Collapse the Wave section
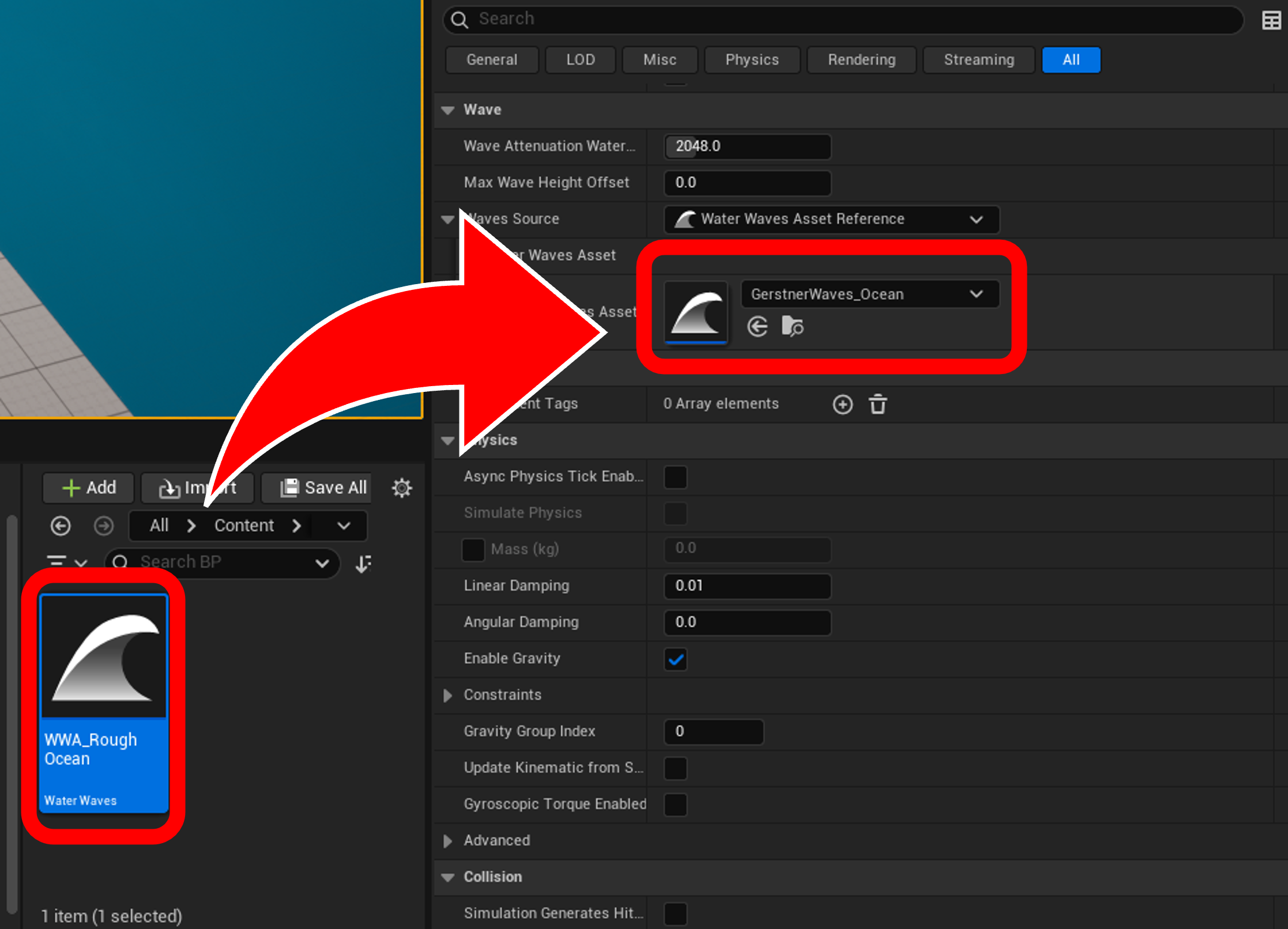 click(447, 110)
